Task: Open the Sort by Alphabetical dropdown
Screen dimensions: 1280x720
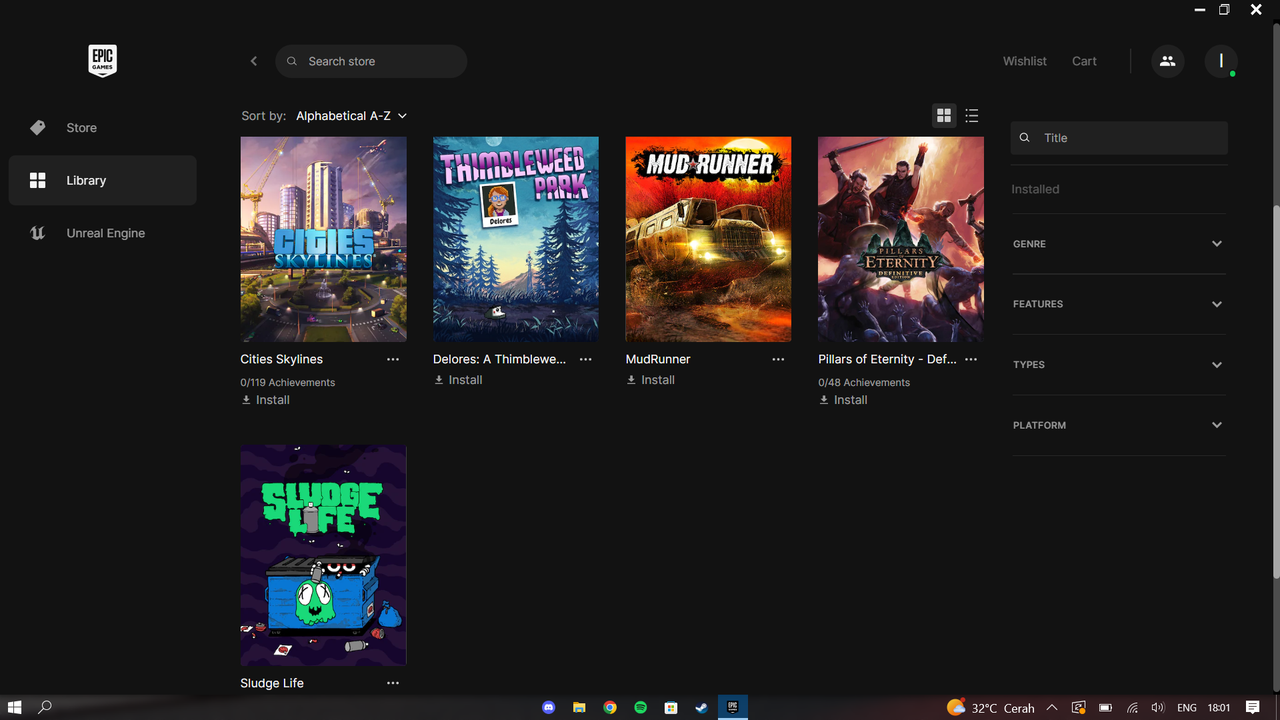Action: (352, 116)
